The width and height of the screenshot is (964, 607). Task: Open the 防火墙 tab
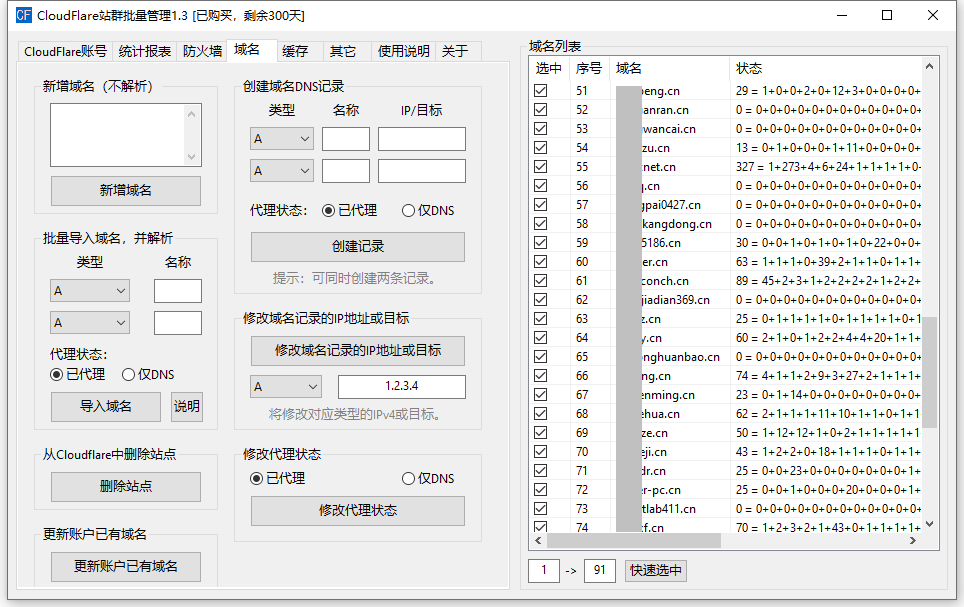coord(202,51)
